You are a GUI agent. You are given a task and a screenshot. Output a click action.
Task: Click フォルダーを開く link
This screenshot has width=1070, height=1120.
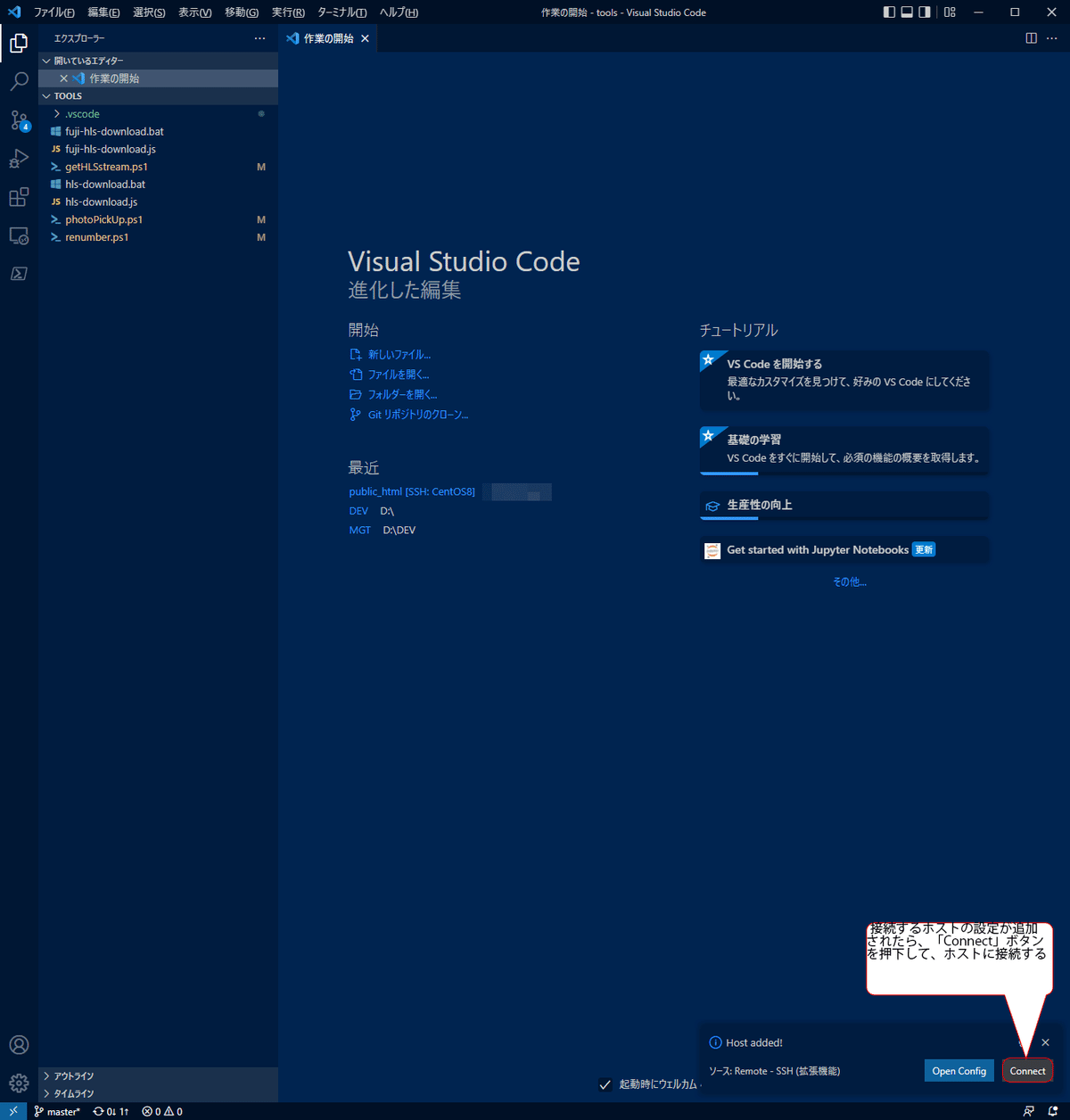coord(402,394)
